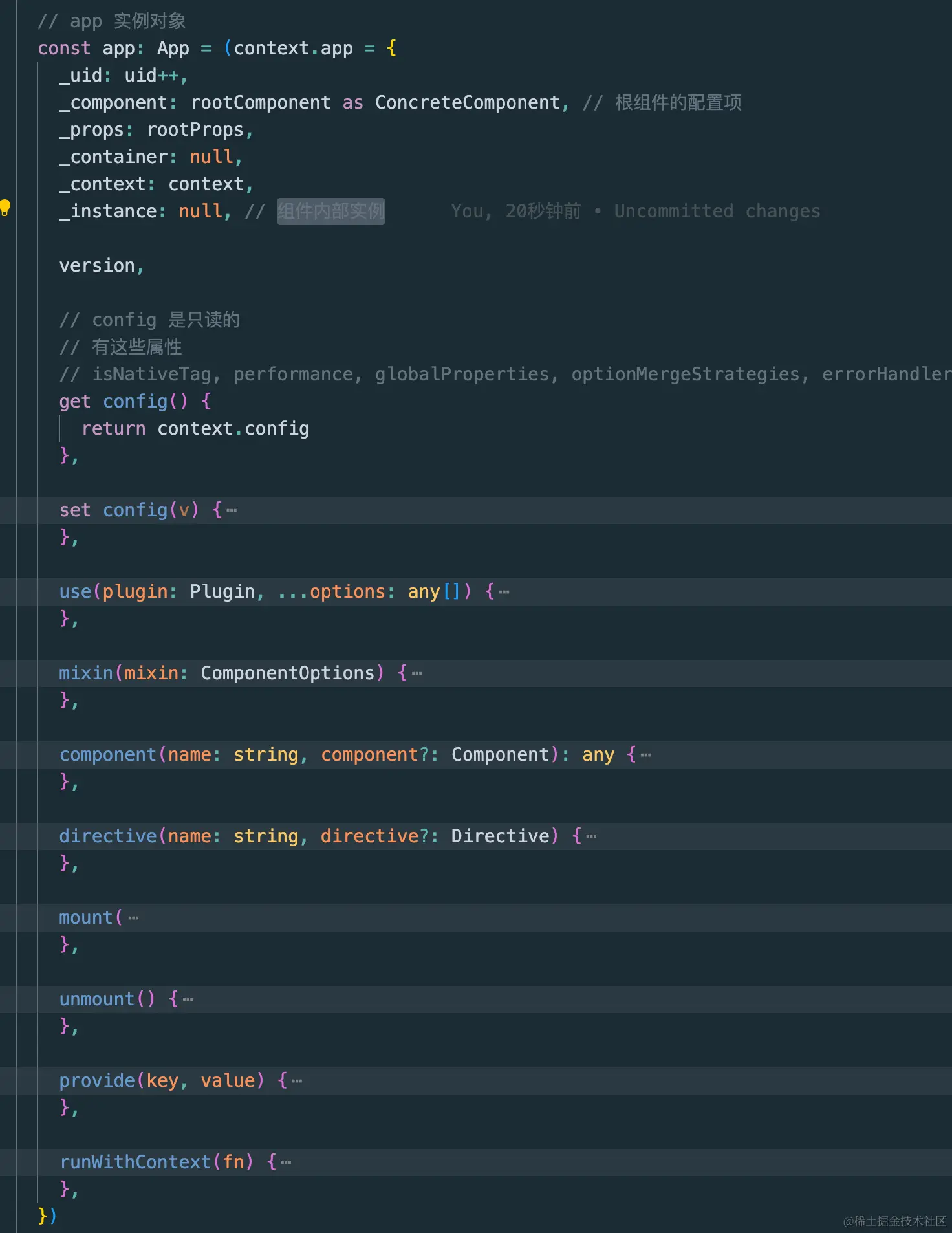
Task: Expand the folded provide(key, value) block
Action: [297, 1081]
